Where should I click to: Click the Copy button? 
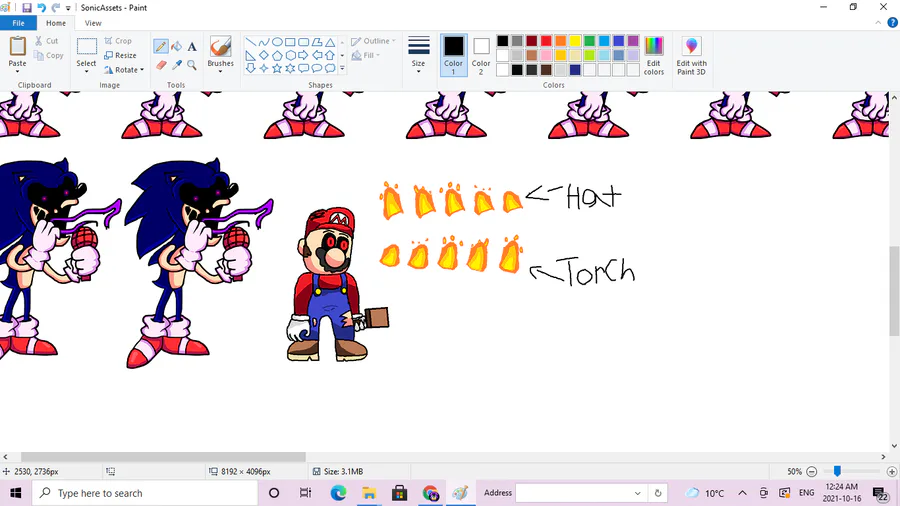click(x=49, y=55)
